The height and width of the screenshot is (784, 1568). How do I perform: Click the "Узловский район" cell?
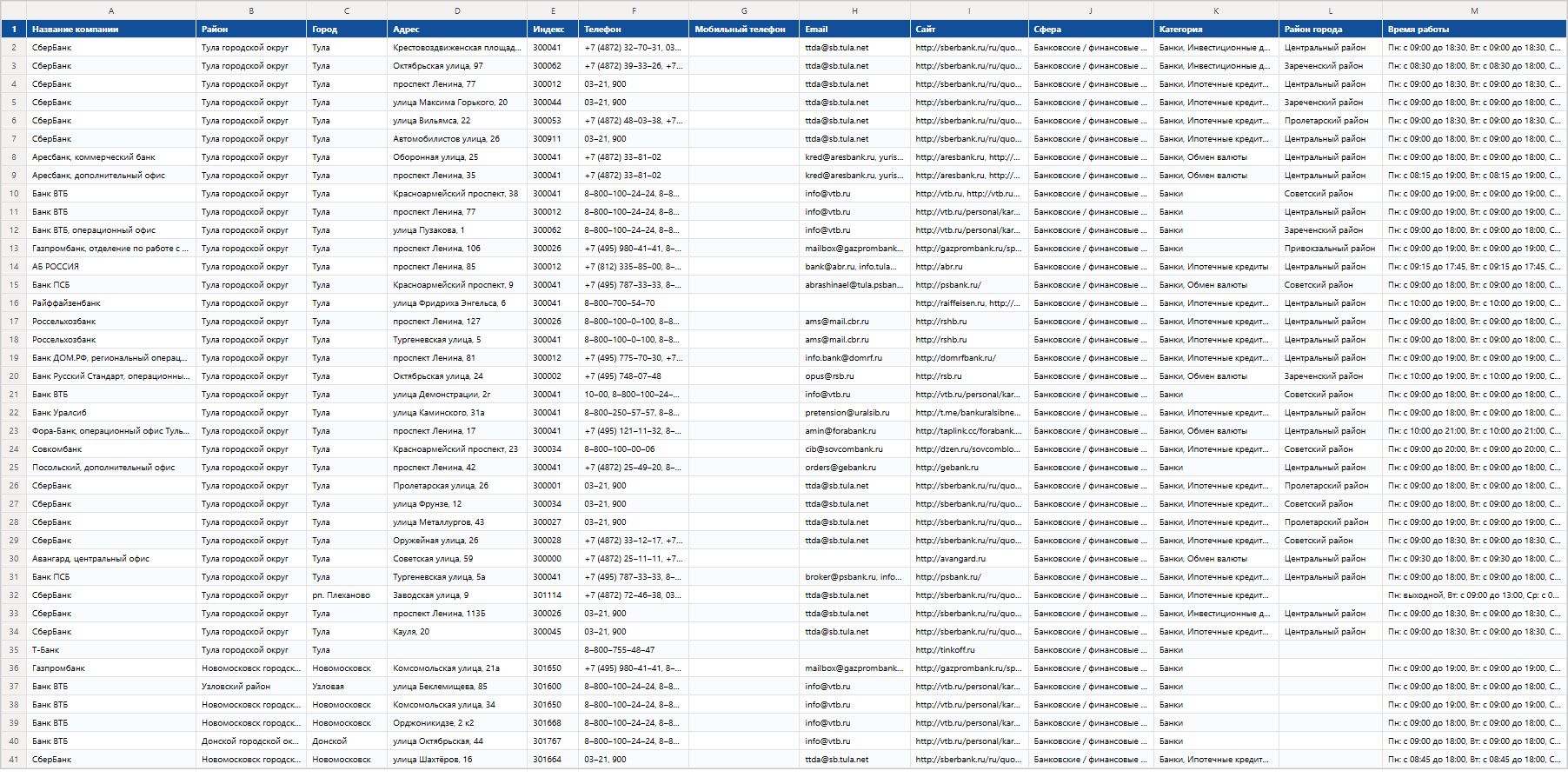(251, 687)
